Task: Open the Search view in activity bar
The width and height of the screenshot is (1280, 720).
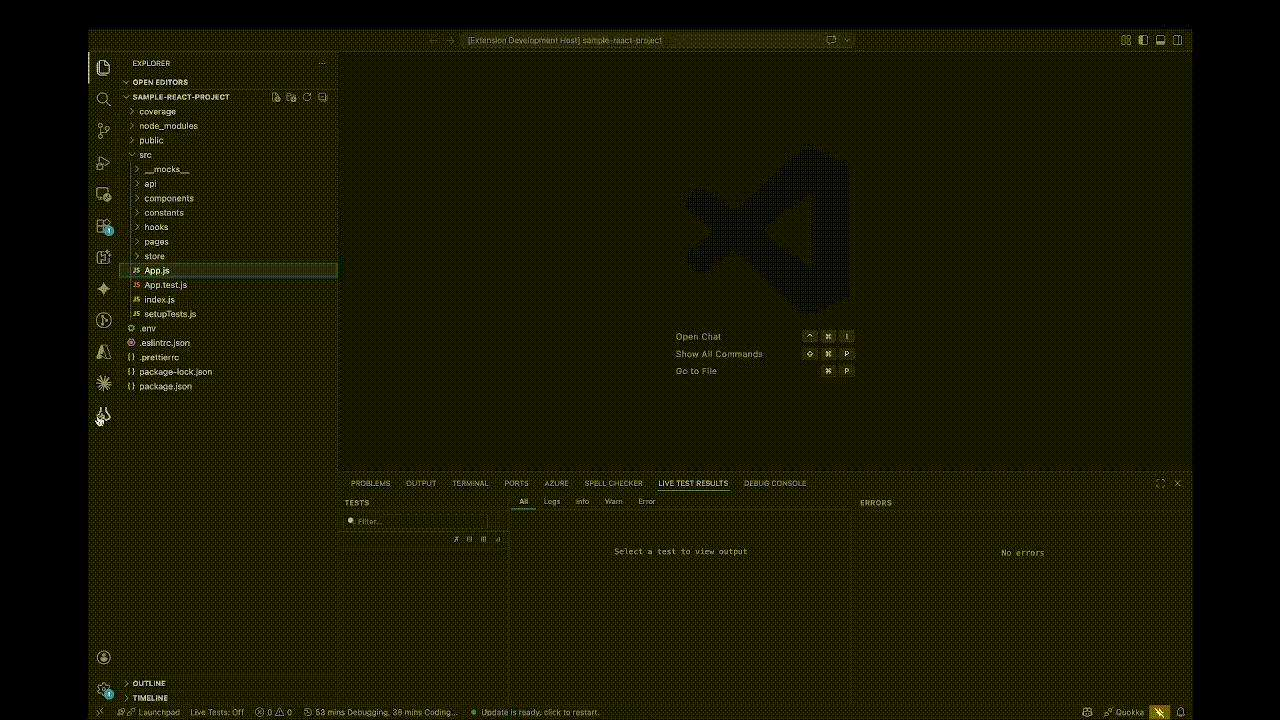Action: tap(103, 99)
